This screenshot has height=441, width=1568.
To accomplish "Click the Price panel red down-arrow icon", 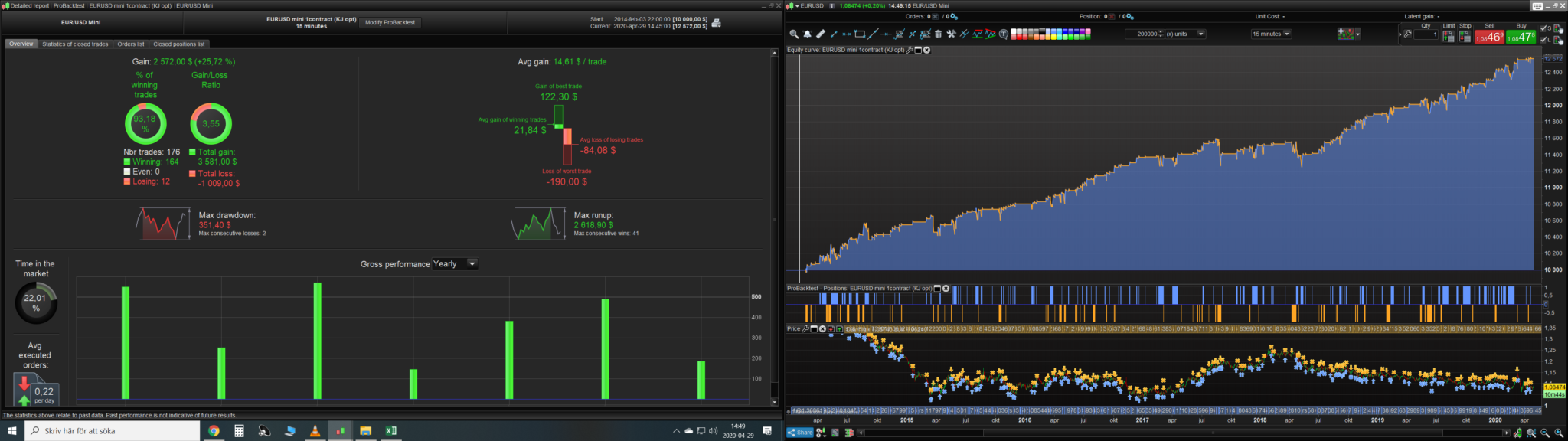I will 831,329.
